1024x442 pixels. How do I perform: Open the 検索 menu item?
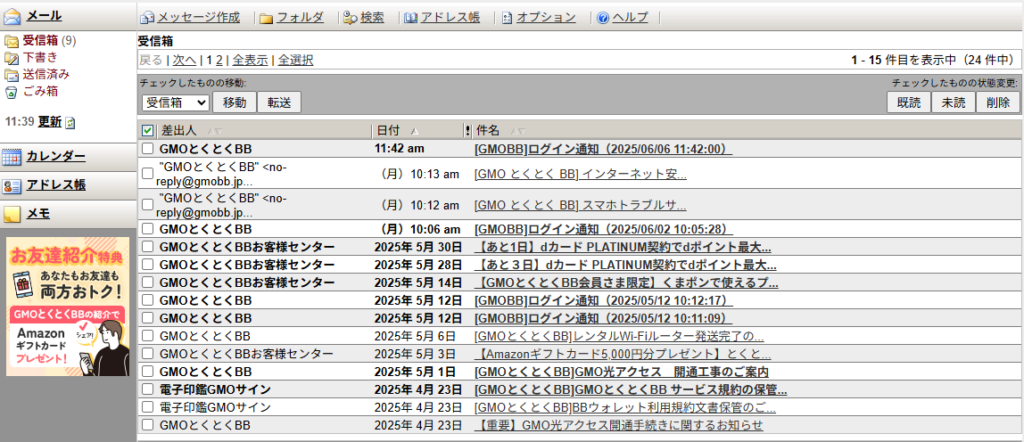(372, 18)
